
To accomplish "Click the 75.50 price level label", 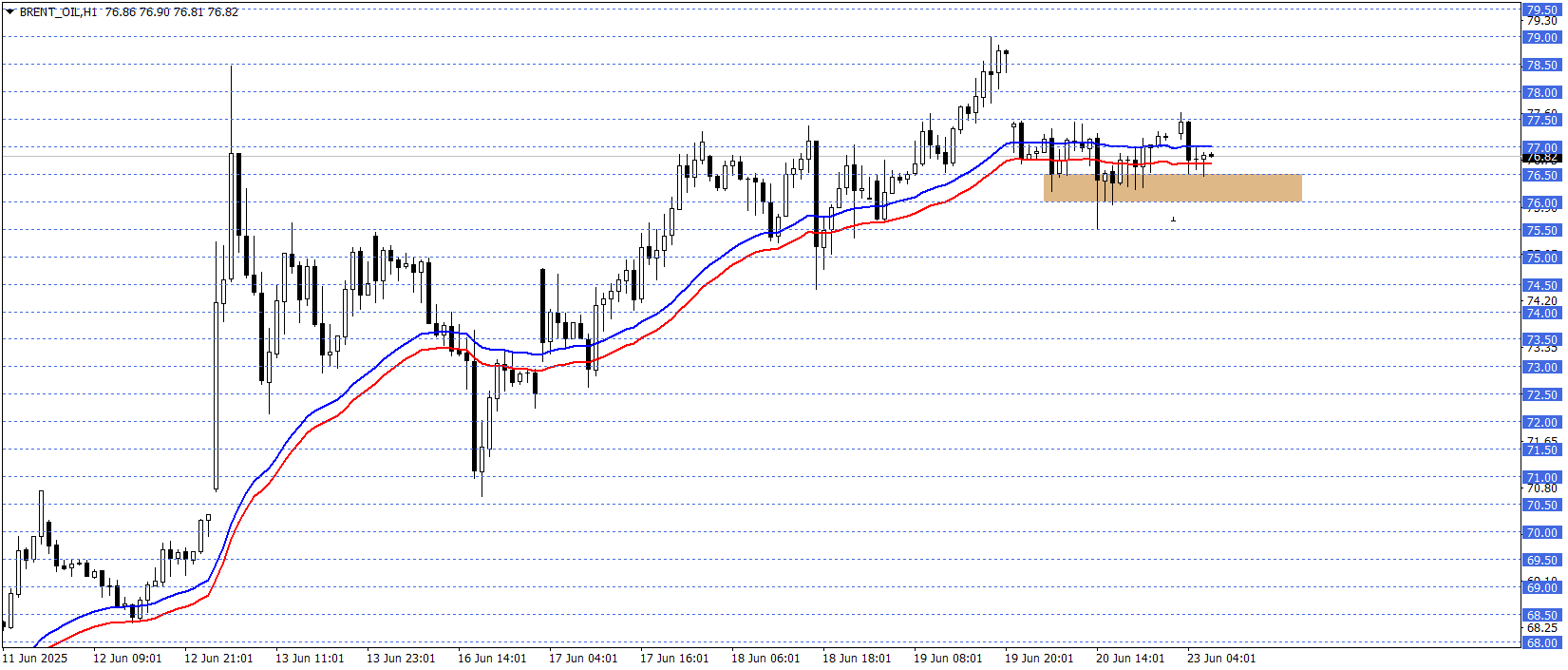I will click(1542, 230).
